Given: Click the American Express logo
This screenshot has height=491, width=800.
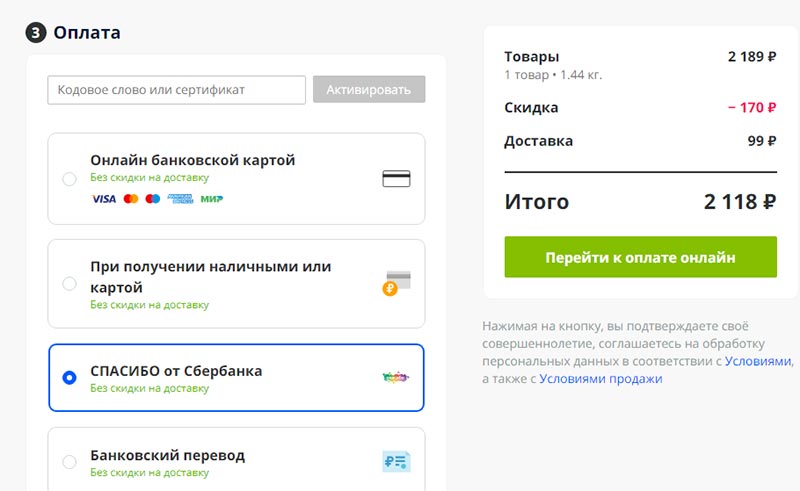Looking at the screenshot, I should tap(180, 199).
